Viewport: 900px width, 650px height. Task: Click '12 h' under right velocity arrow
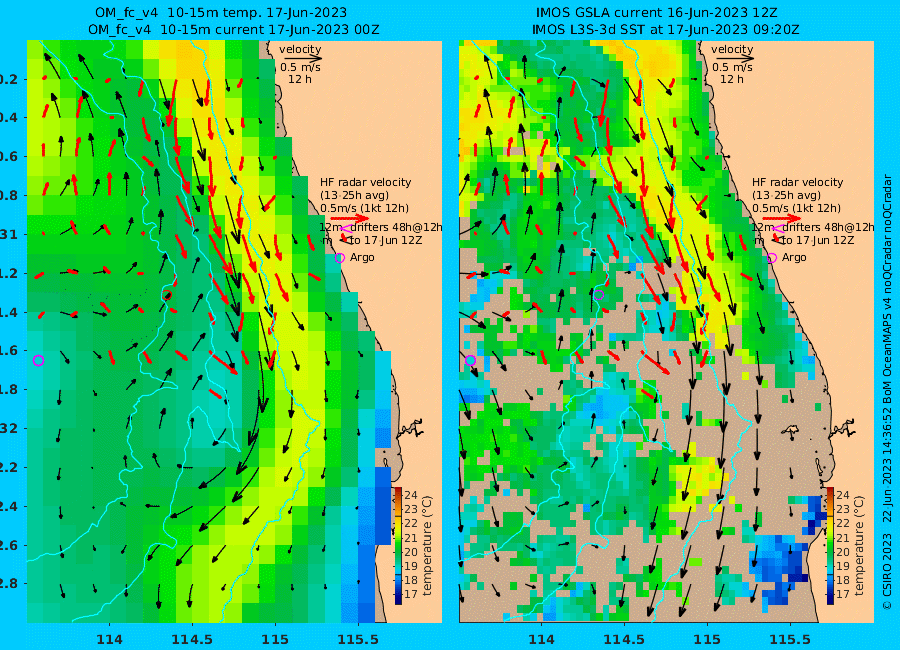coord(732,79)
